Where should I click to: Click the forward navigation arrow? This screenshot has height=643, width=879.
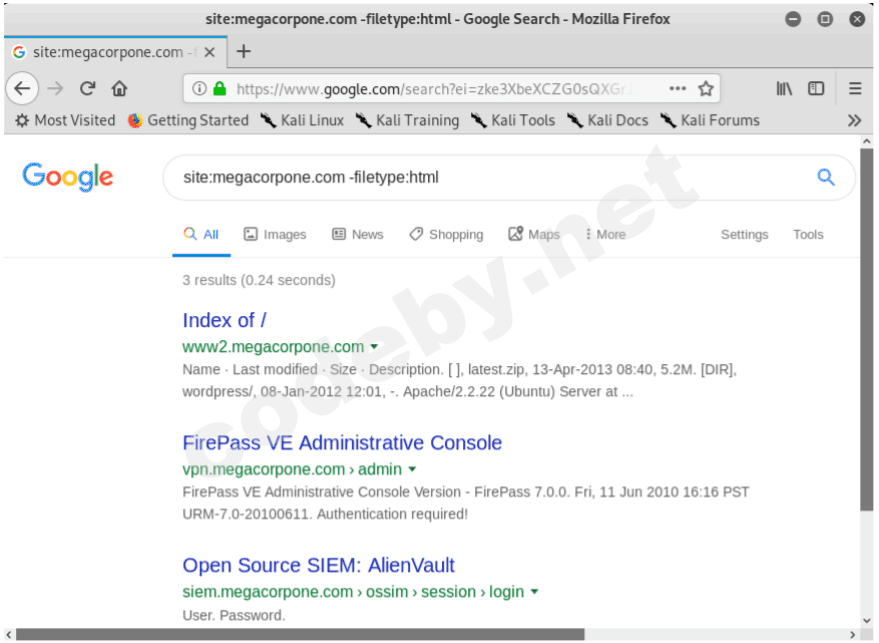(55, 89)
